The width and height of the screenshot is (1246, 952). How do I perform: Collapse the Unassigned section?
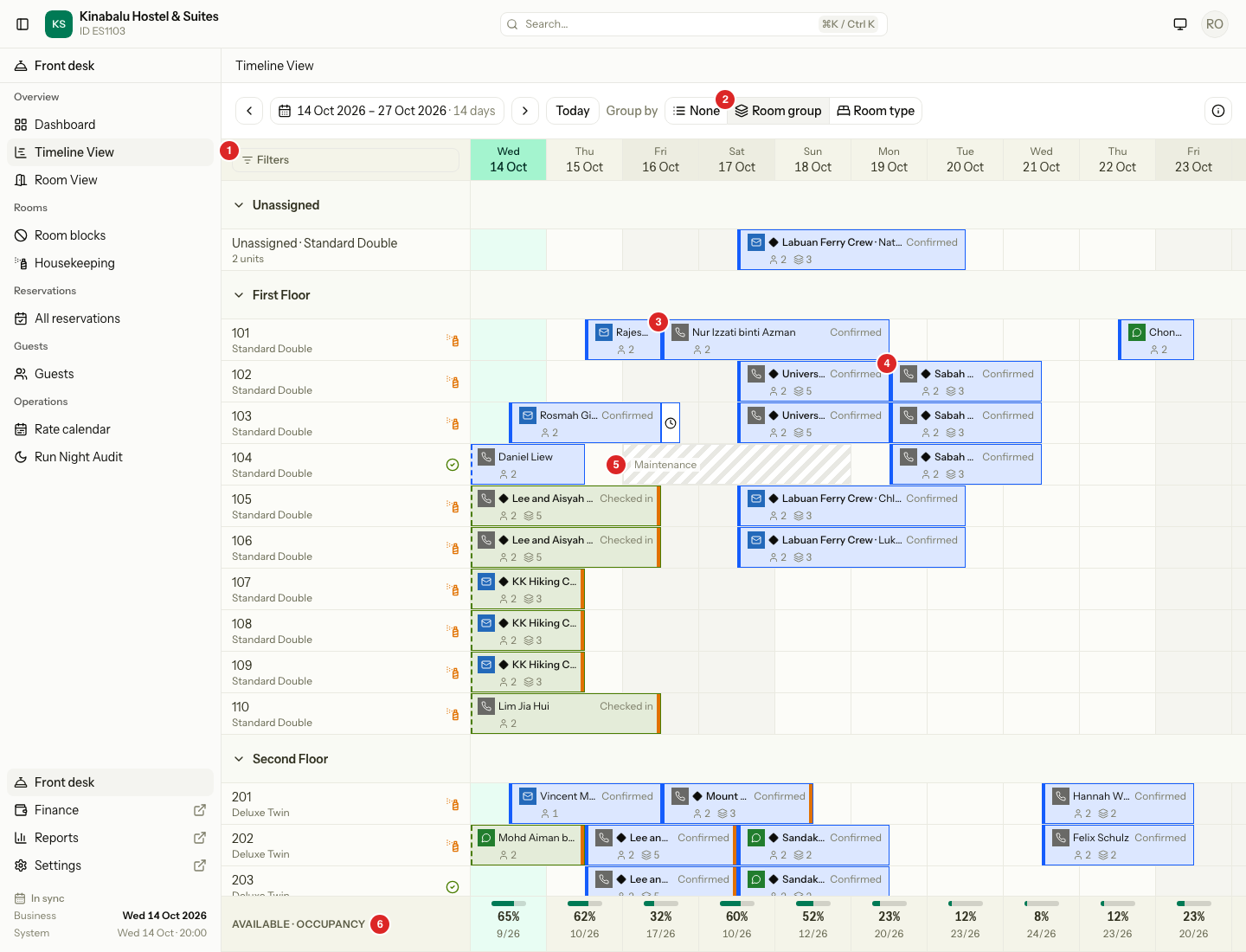[239, 205]
